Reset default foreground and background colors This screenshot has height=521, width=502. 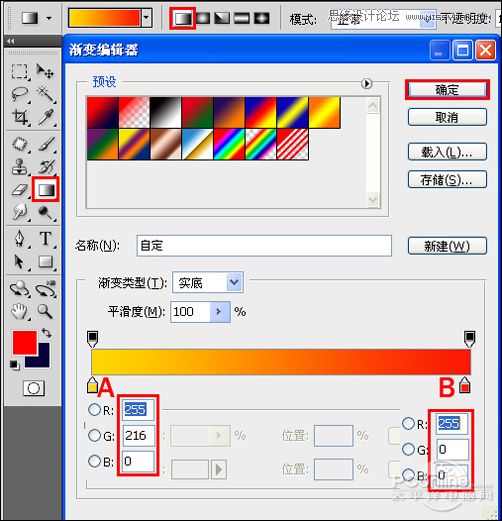(14, 365)
